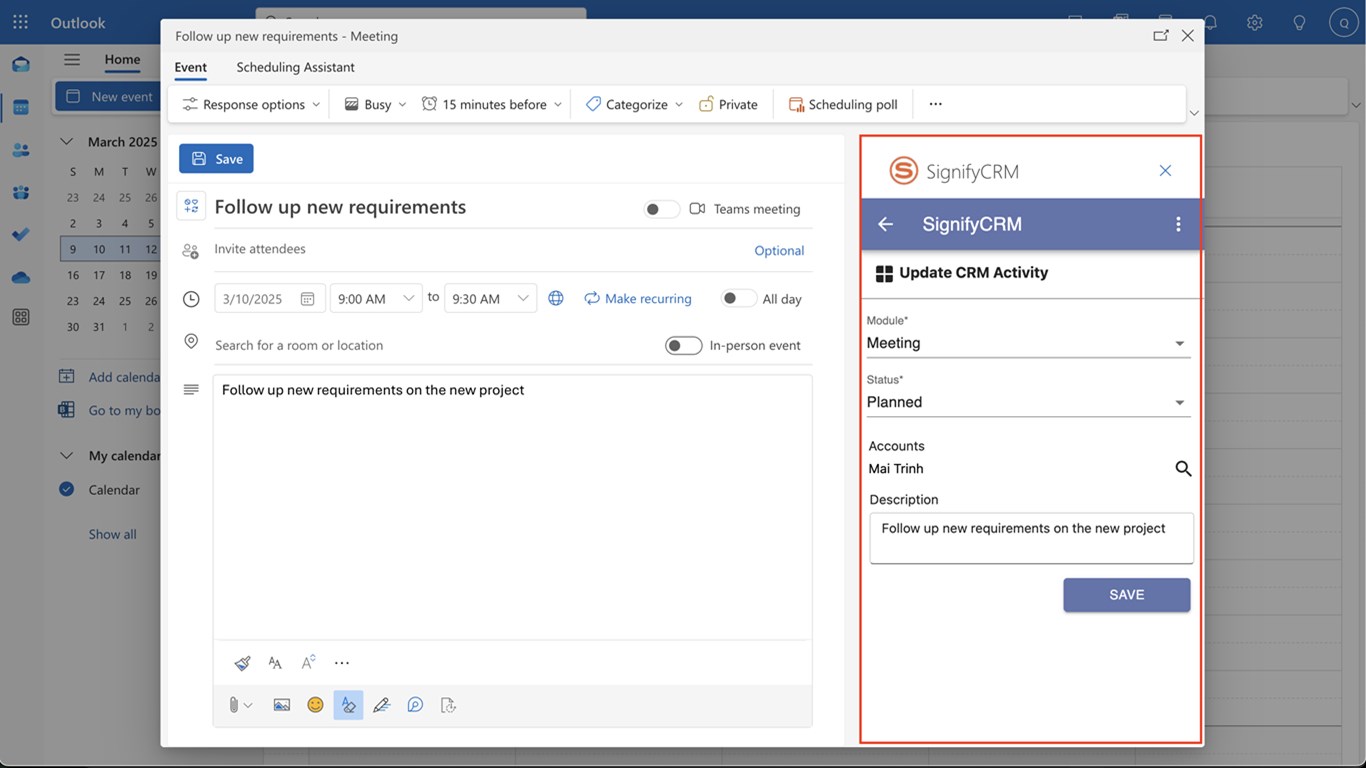This screenshot has width=1366, height=768.
Task: Click the meeting title field
Action: click(422, 207)
